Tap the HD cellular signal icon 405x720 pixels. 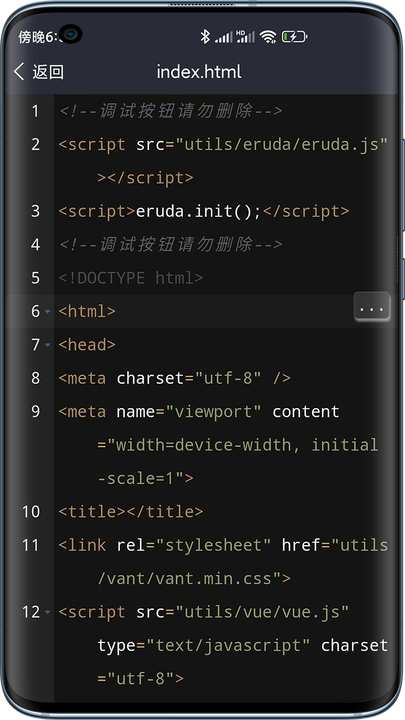tap(245, 37)
